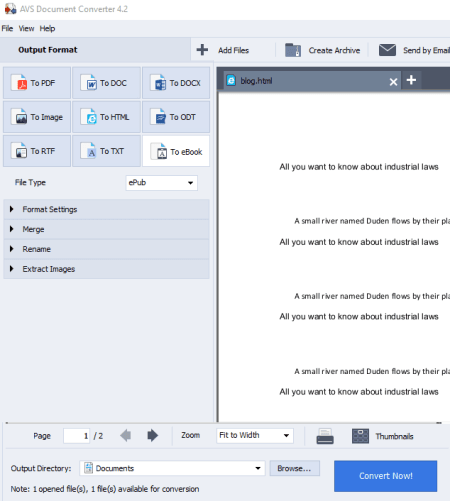Viewport: 450px width, 501px height.
Task: Click the print icon
Action: pos(325,436)
